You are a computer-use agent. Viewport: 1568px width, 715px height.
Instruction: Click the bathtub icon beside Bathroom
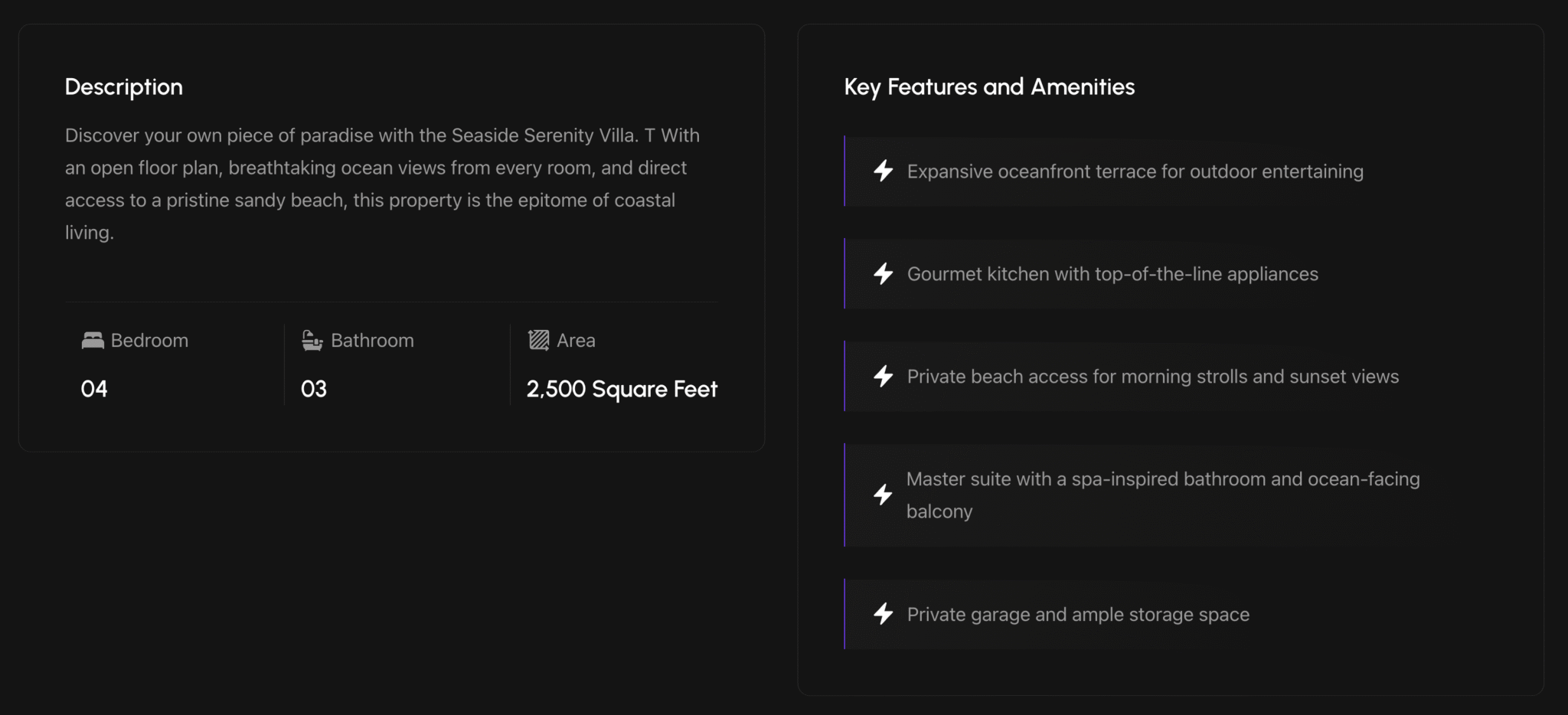(312, 341)
